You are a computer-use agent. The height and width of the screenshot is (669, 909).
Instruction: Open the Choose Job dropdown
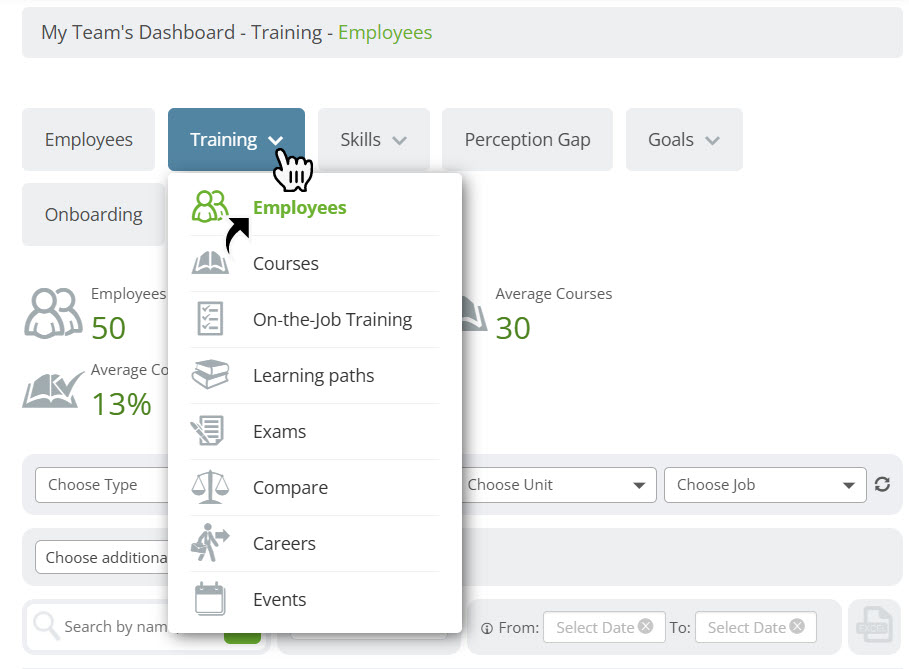pos(765,485)
